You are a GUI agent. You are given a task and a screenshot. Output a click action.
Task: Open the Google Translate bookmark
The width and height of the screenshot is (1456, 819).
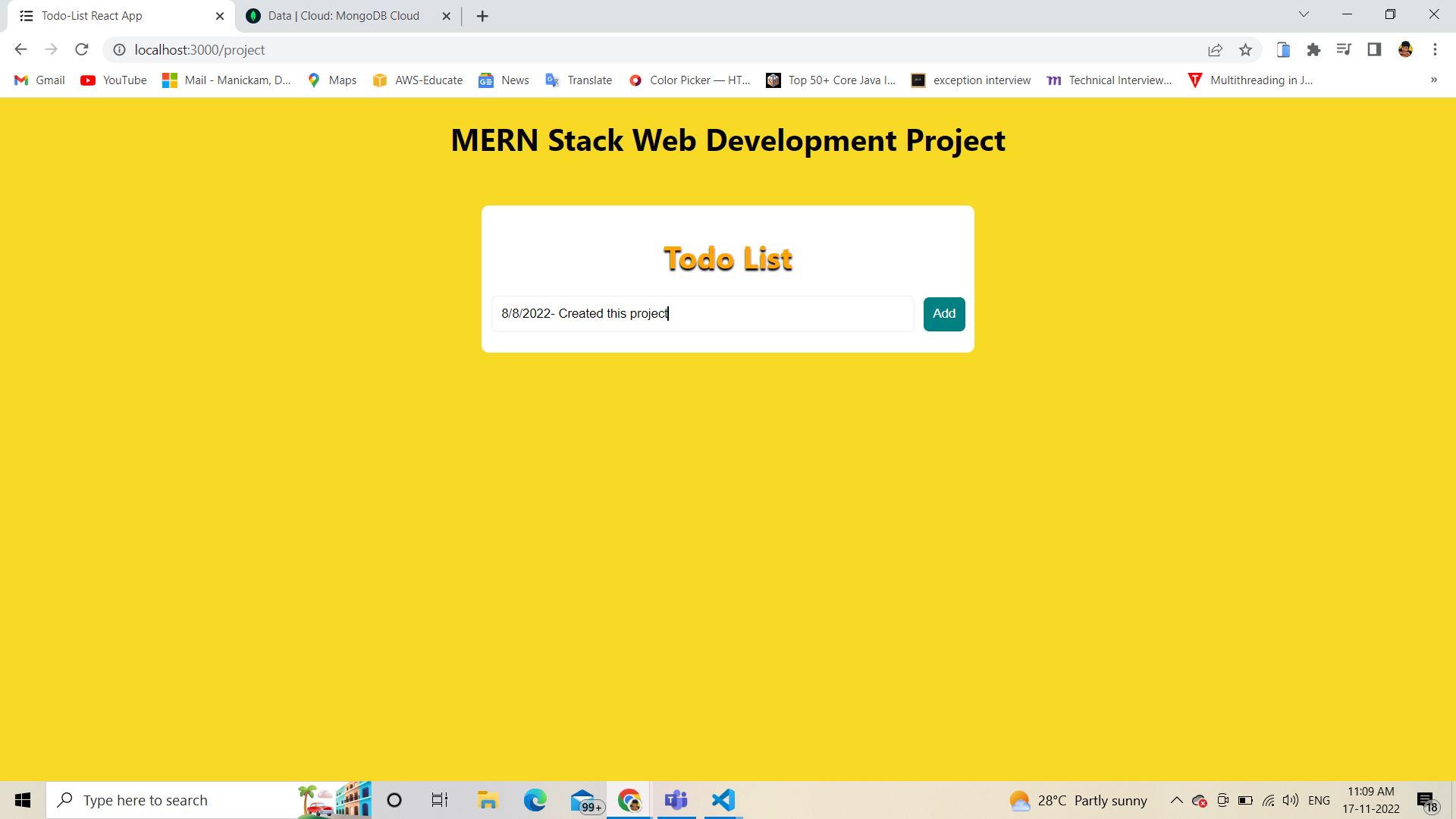pos(578,80)
